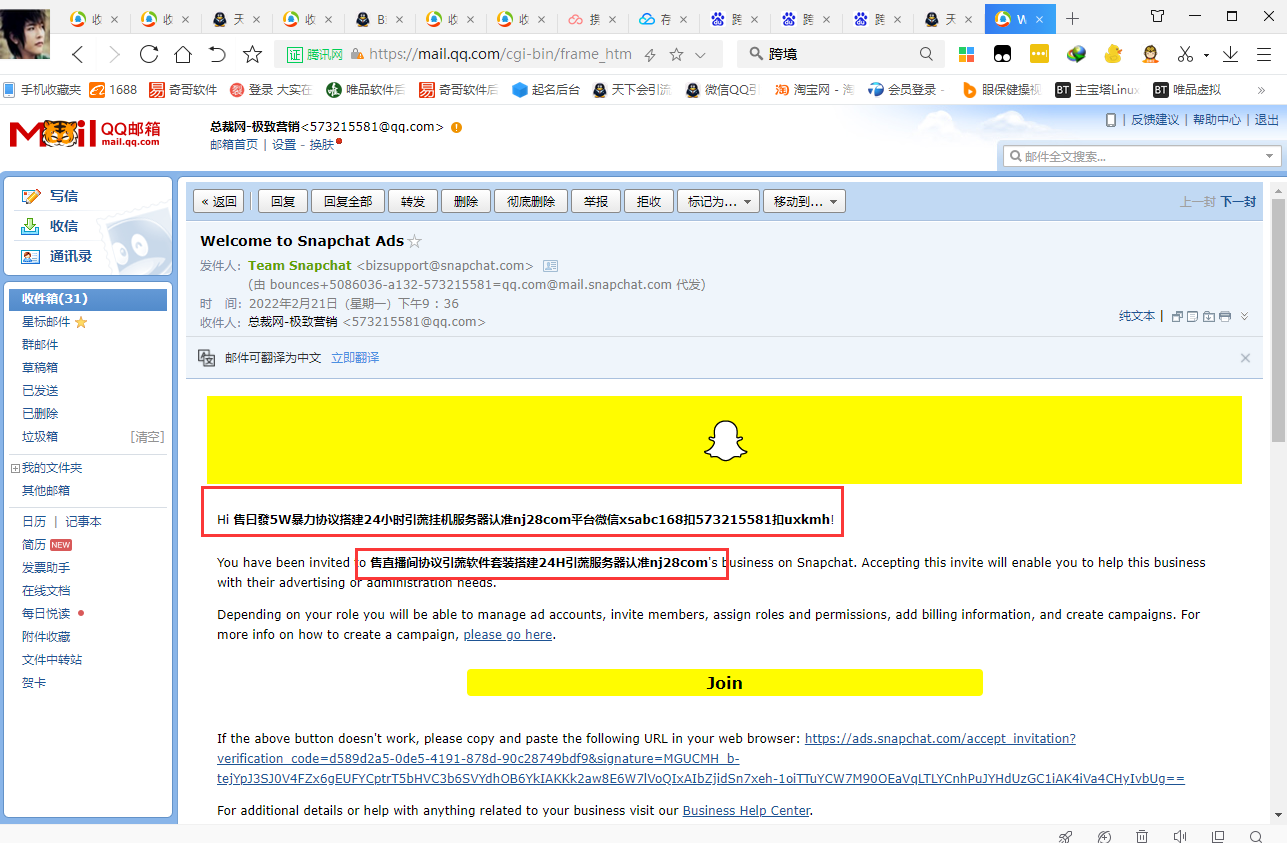Image resolution: width=1287 pixels, height=843 pixels.
Task: Open the Business Help Center link
Action: tap(746, 810)
